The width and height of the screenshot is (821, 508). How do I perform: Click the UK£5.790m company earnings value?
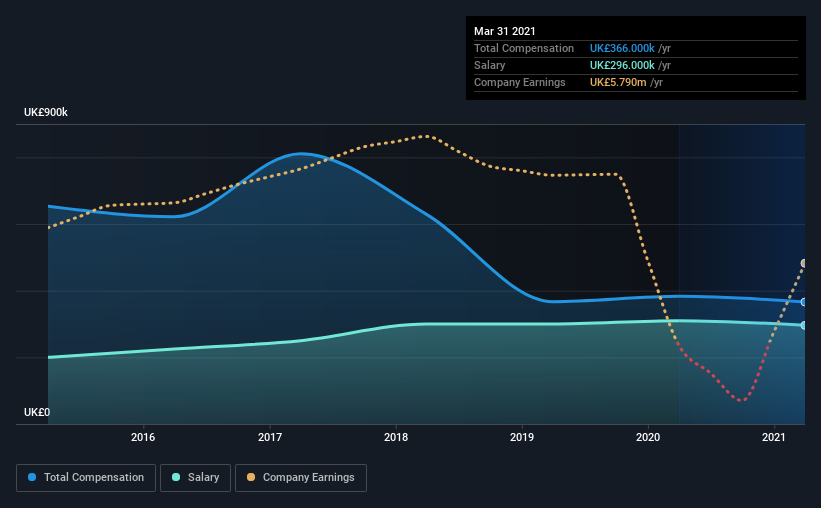coord(618,82)
